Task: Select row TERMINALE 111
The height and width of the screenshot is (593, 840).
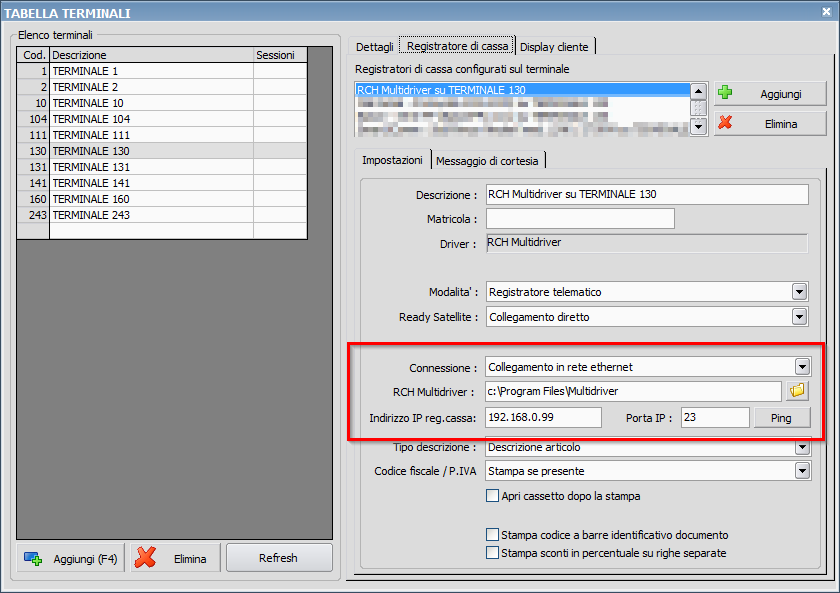Action: click(162, 135)
